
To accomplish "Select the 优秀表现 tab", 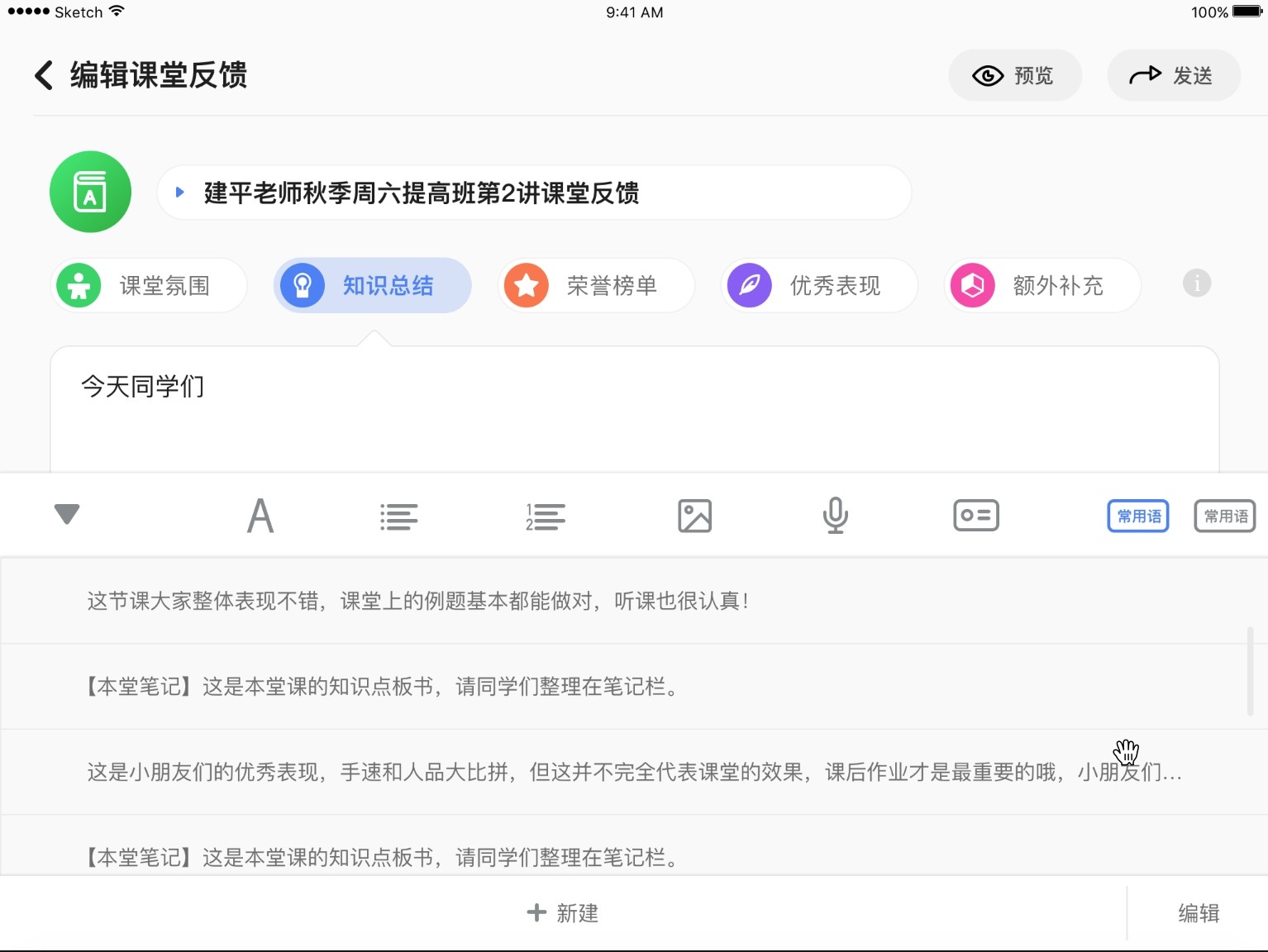I will click(x=819, y=286).
